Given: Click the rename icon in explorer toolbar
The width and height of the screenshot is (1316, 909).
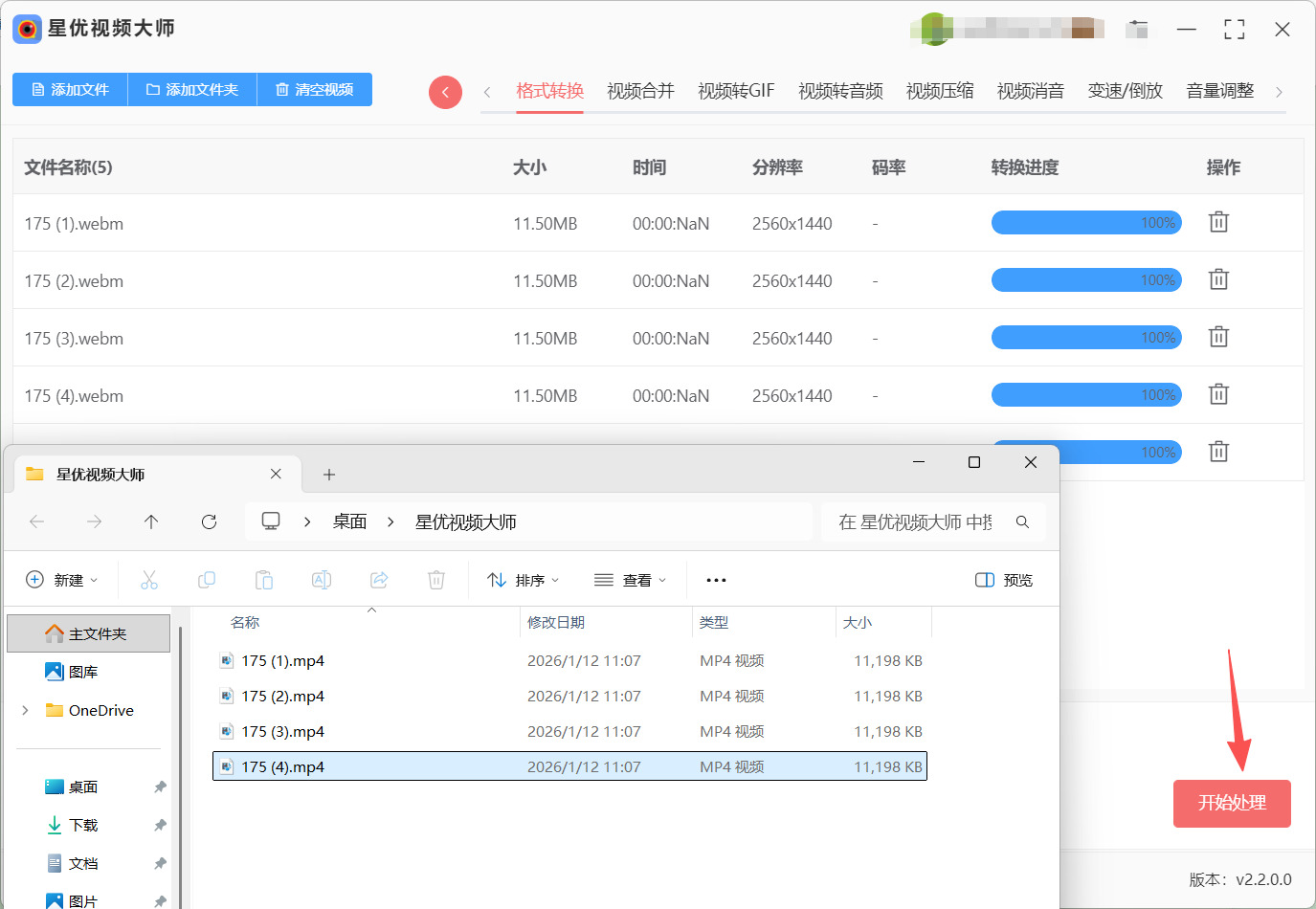Looking at the screenshot, I should pos(322,580).
